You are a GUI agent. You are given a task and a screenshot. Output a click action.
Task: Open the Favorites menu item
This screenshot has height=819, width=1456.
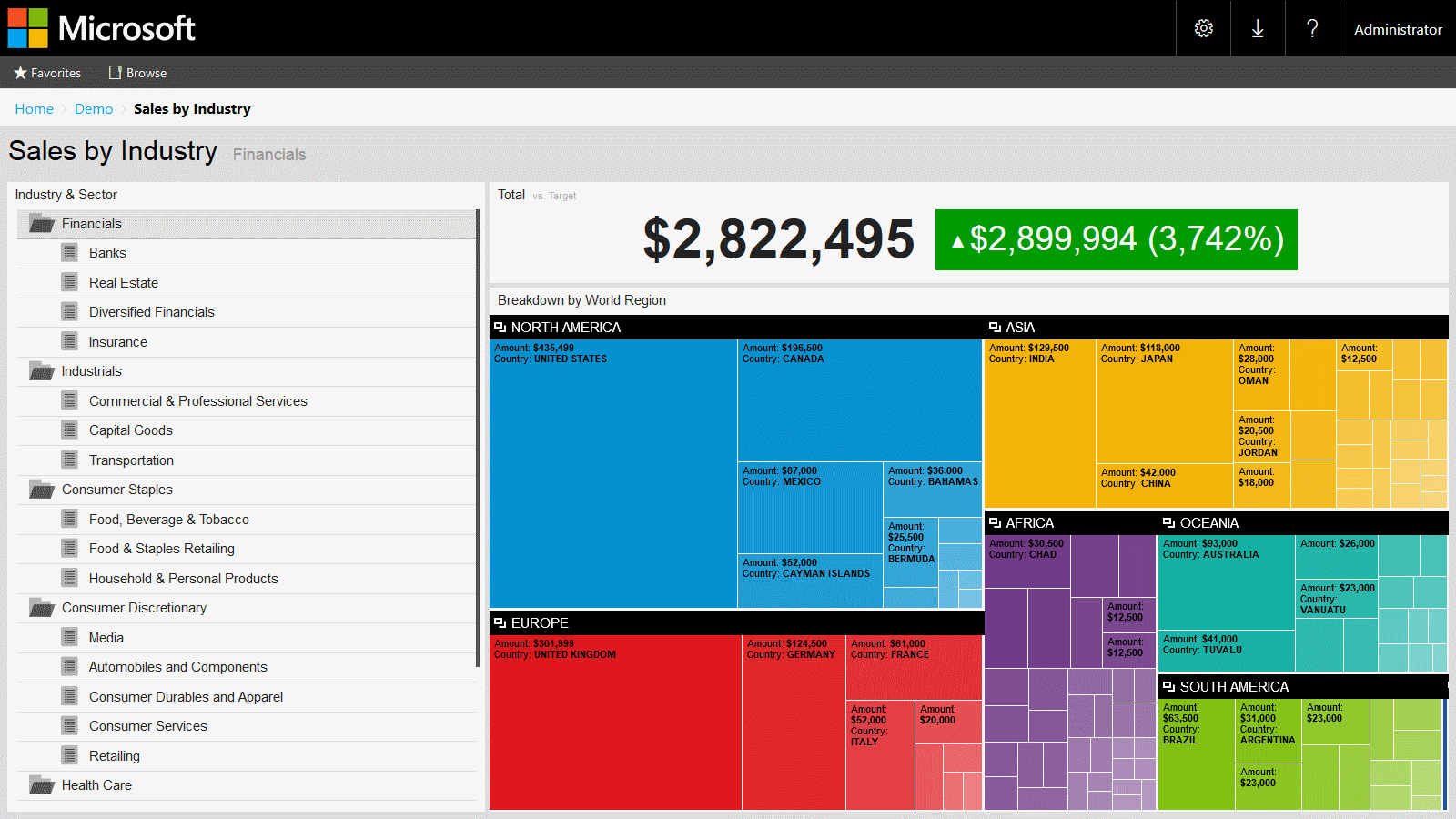point(47,73)
